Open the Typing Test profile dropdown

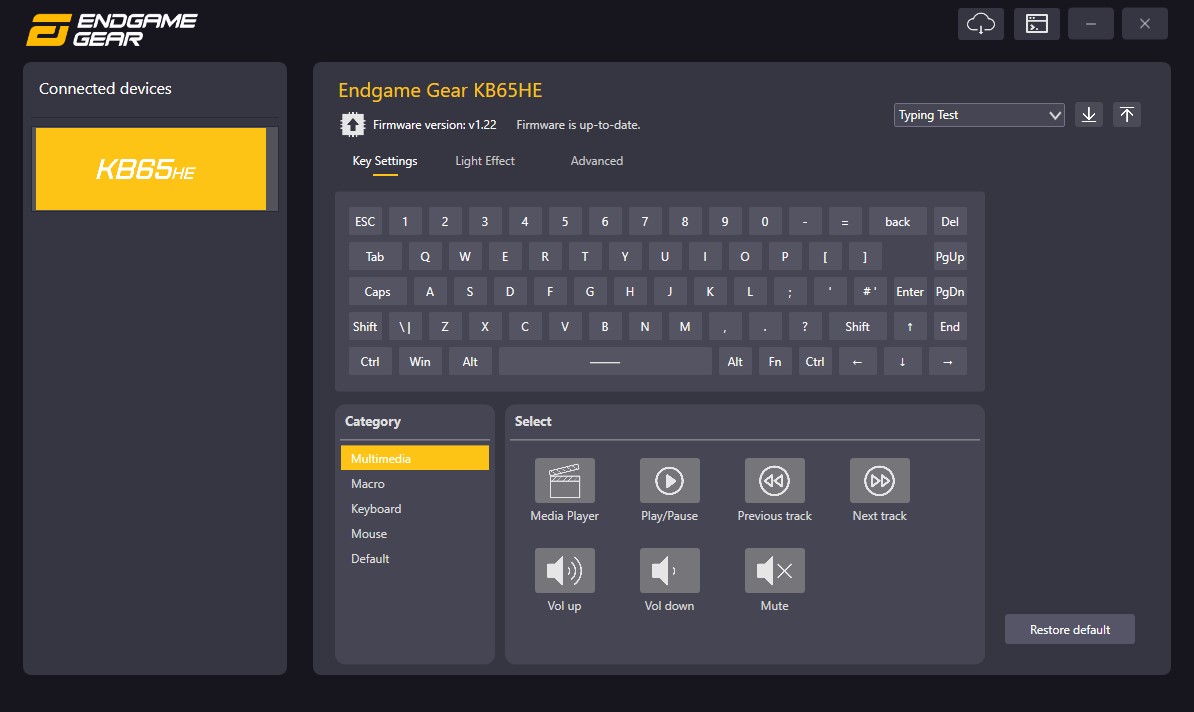coord(979,115)
